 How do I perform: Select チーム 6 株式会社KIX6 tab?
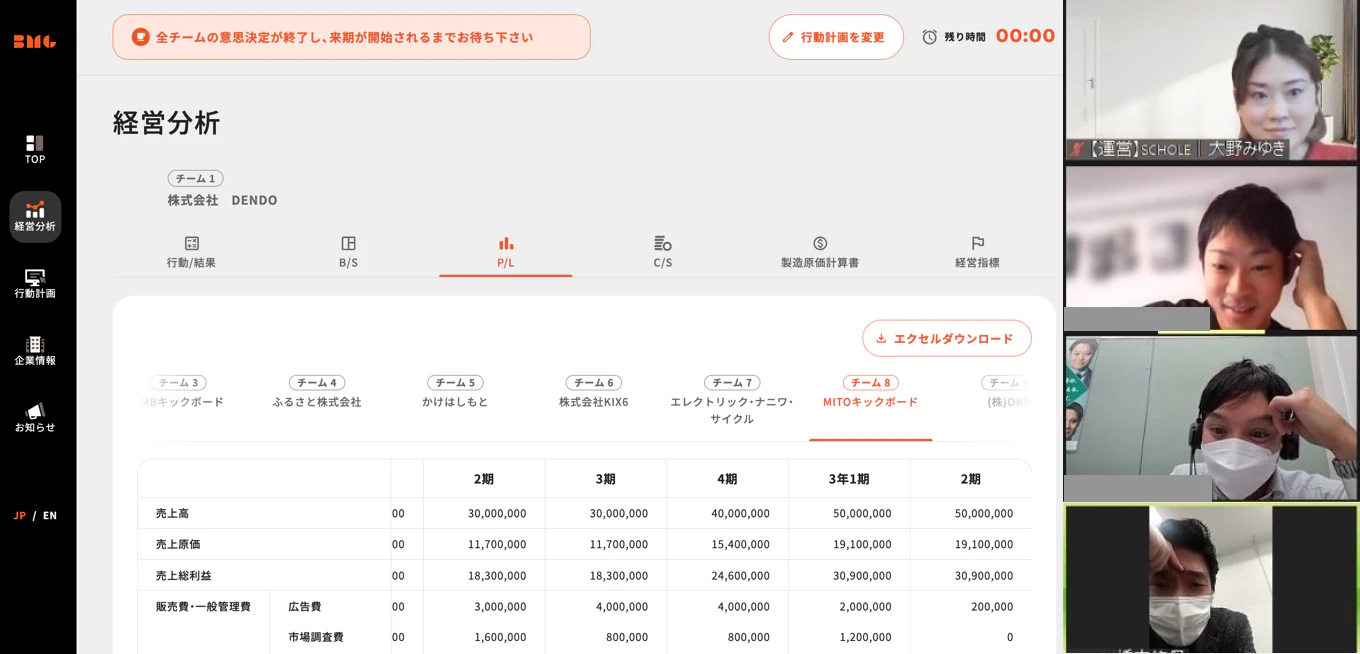(594, 392)
